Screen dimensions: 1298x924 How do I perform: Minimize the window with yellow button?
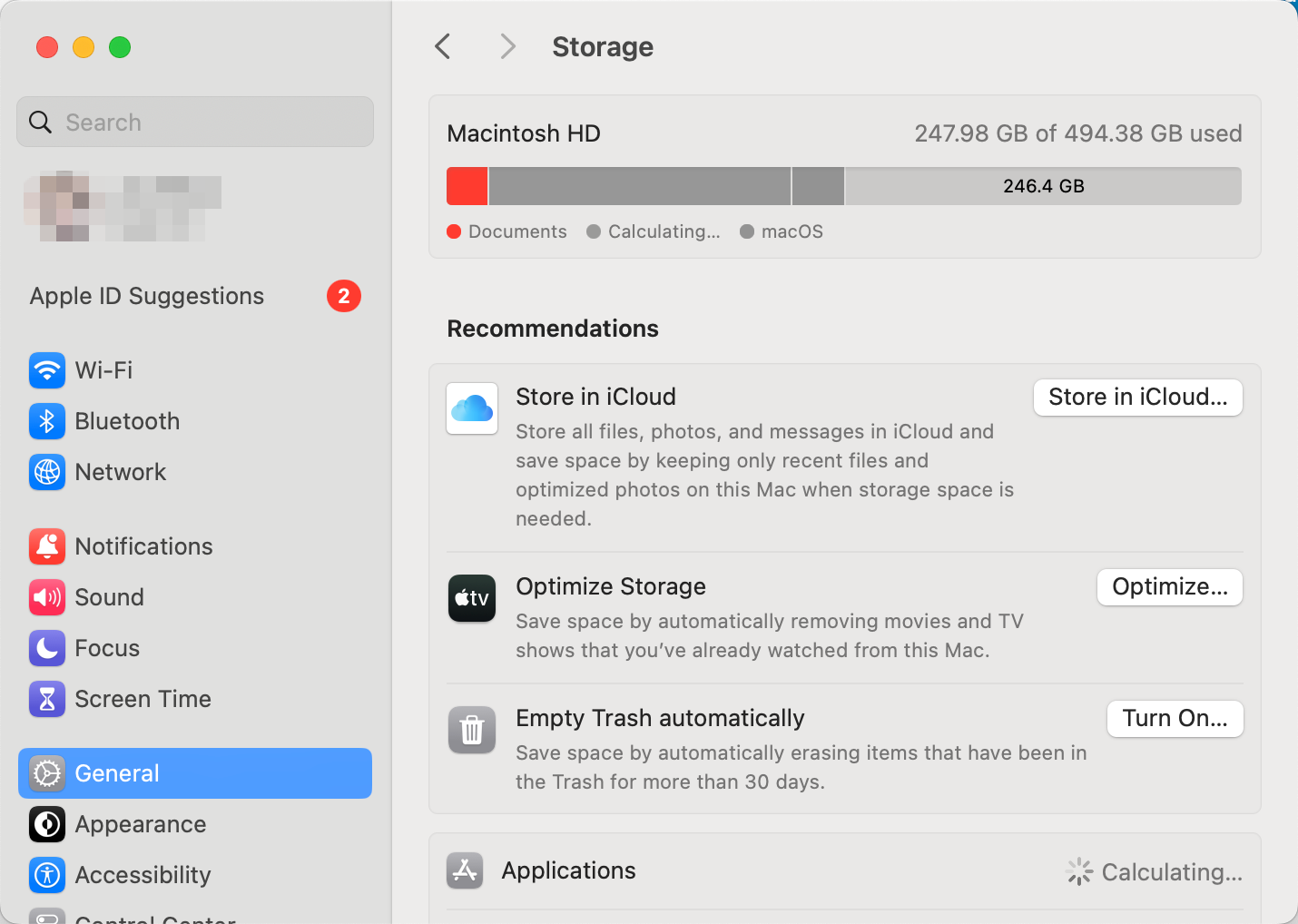click(x=84, y=47)
